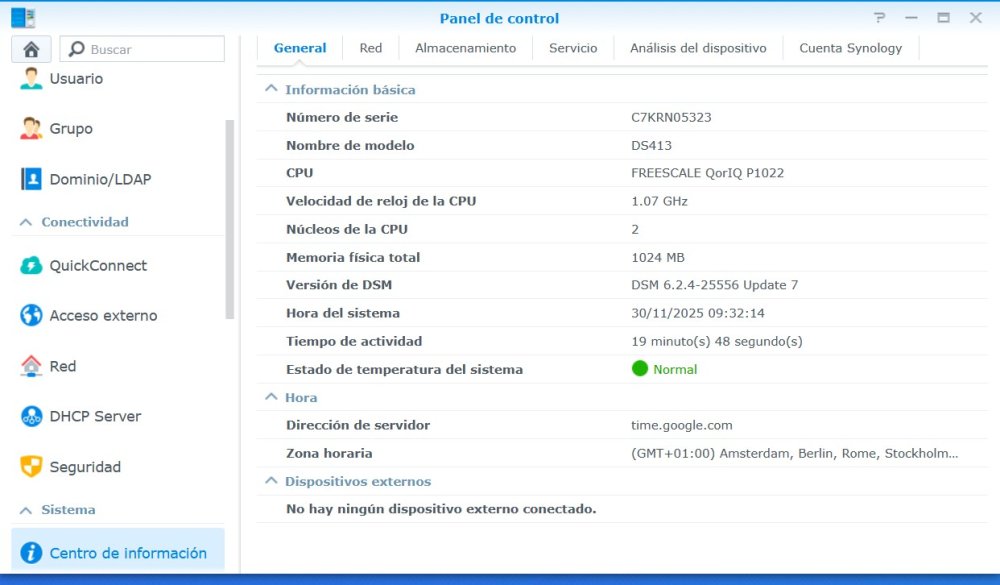Open the Servicio tab
Image resolution: width=1000 pixels, height=585 pixels.
point(573,48)
